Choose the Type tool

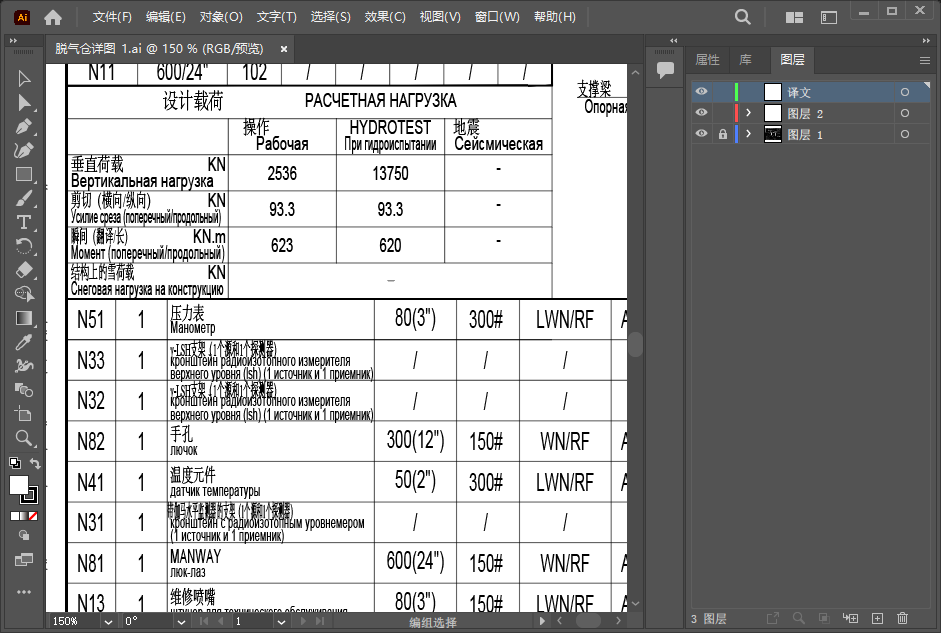coord(24,222)
